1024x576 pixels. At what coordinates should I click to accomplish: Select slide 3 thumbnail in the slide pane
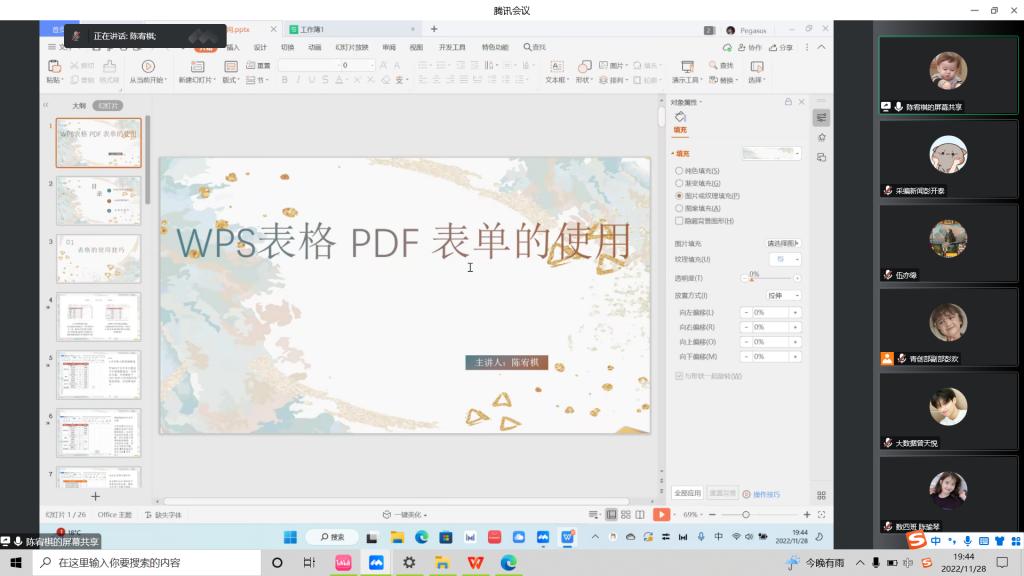point(99,259)
